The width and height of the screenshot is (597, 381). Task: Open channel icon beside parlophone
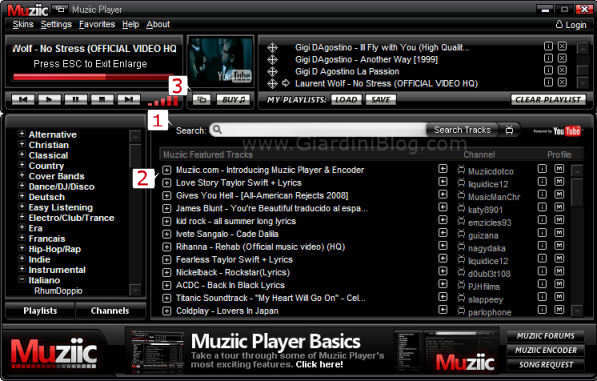[x=461, y=311]
